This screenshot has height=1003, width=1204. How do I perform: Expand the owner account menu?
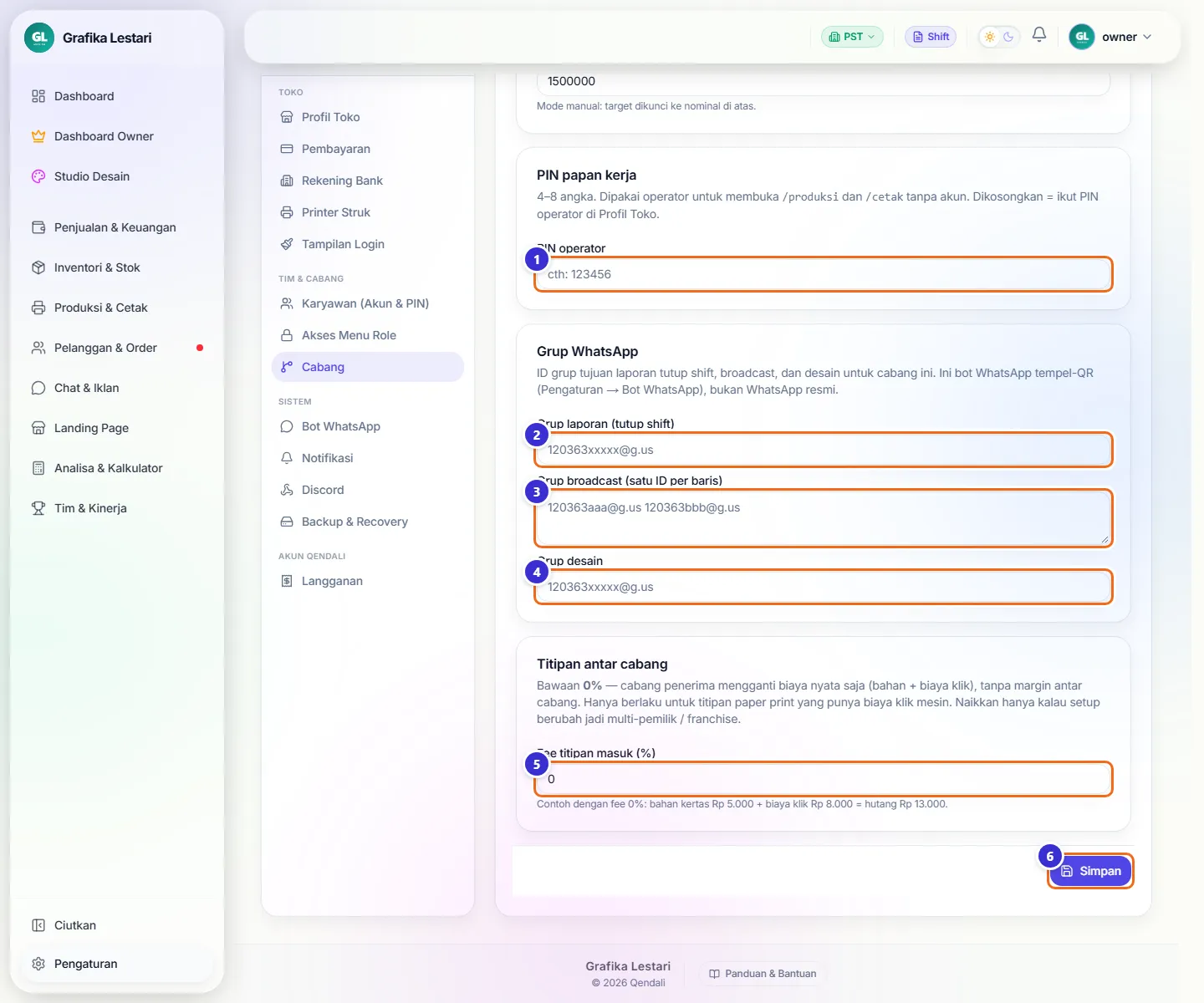point(1112,37)
